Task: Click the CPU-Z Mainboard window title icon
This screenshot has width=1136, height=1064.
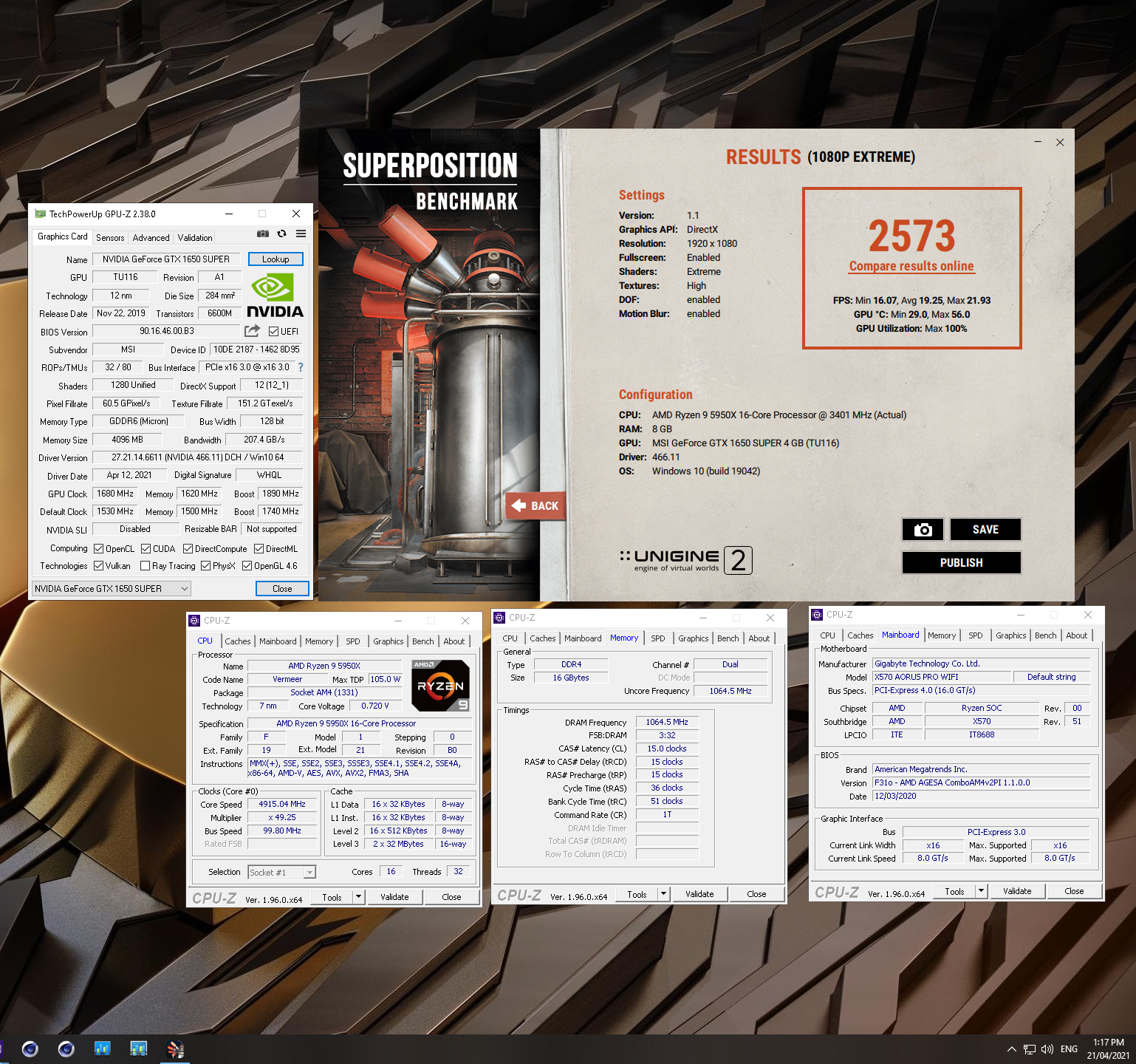Action: point(817,615)
